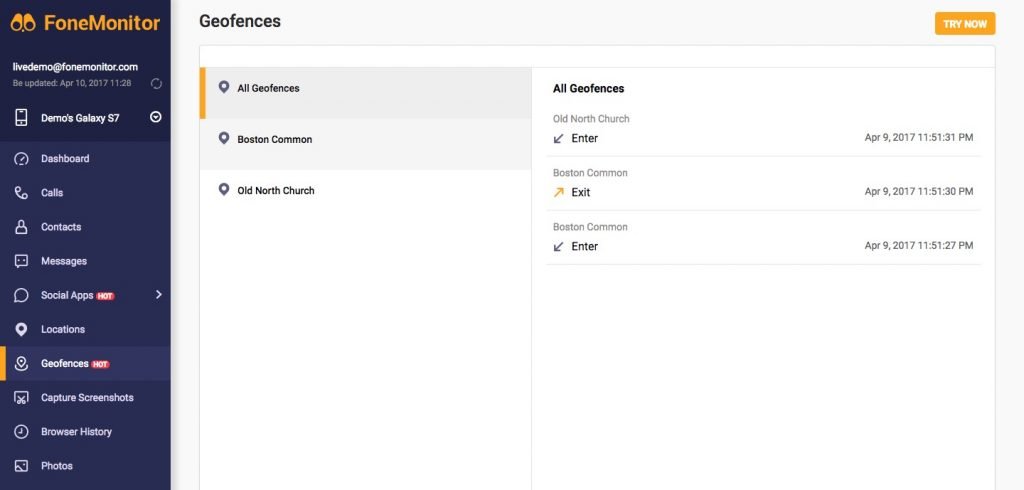Open Dashboard gauge icon in sidebar

pyautogui.click(x=22, y=159)
